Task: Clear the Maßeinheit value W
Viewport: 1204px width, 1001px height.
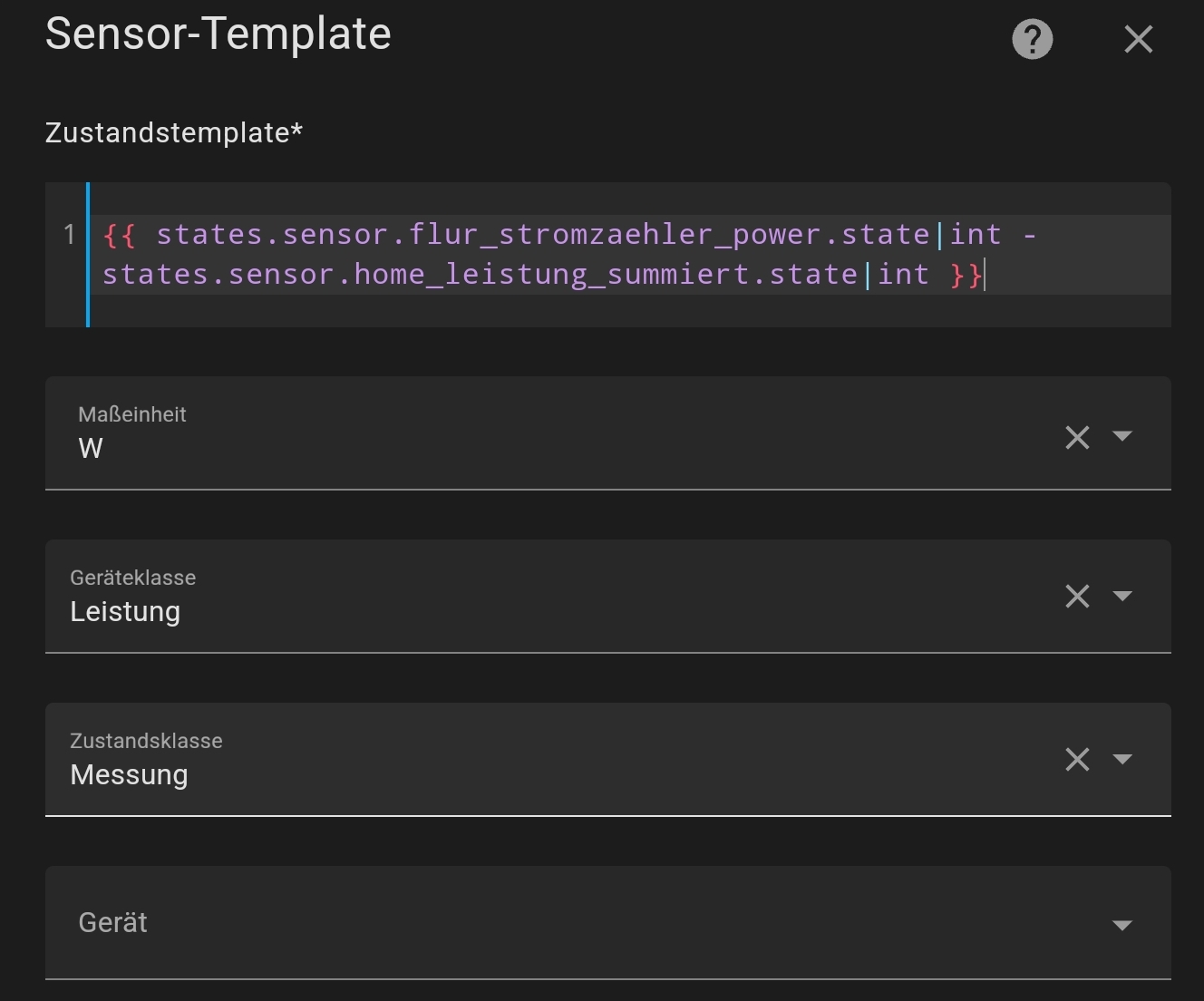Action: point(1077,437)
